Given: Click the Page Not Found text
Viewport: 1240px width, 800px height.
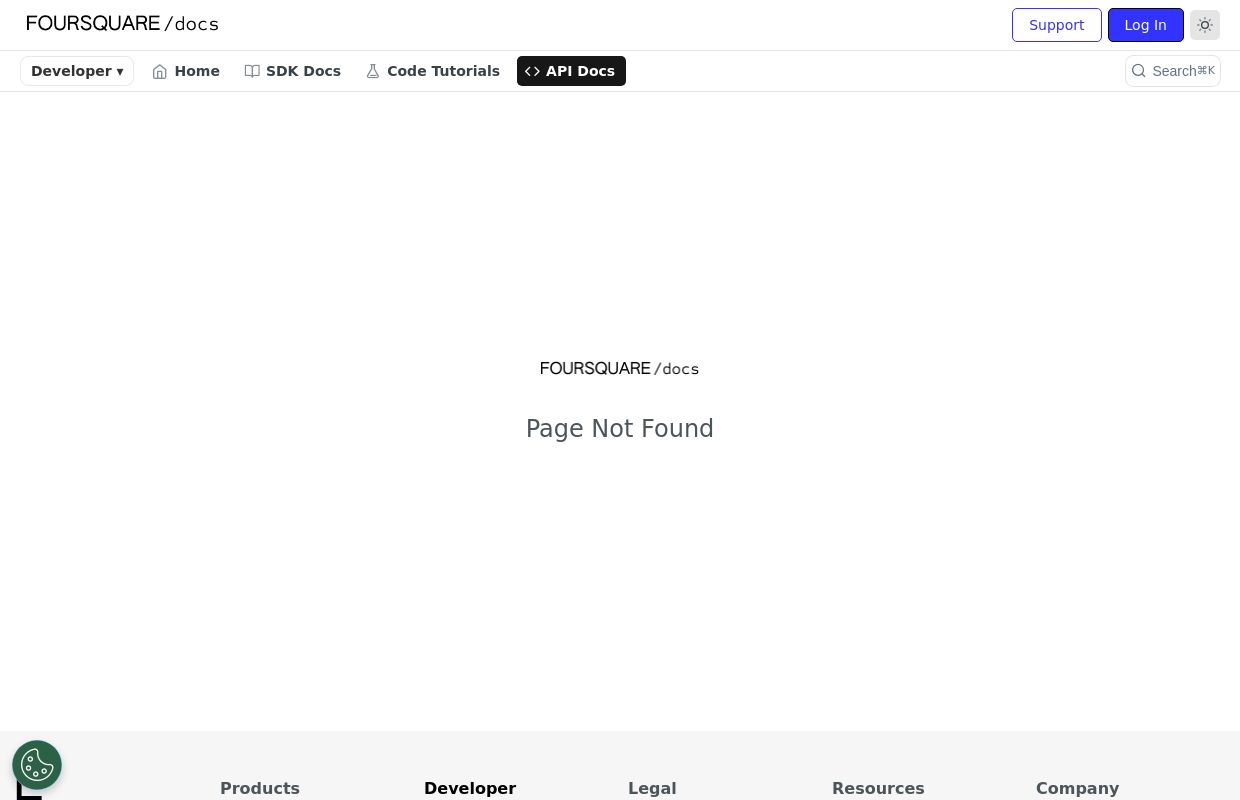Looking at the screenshot, I should [620, 429].
